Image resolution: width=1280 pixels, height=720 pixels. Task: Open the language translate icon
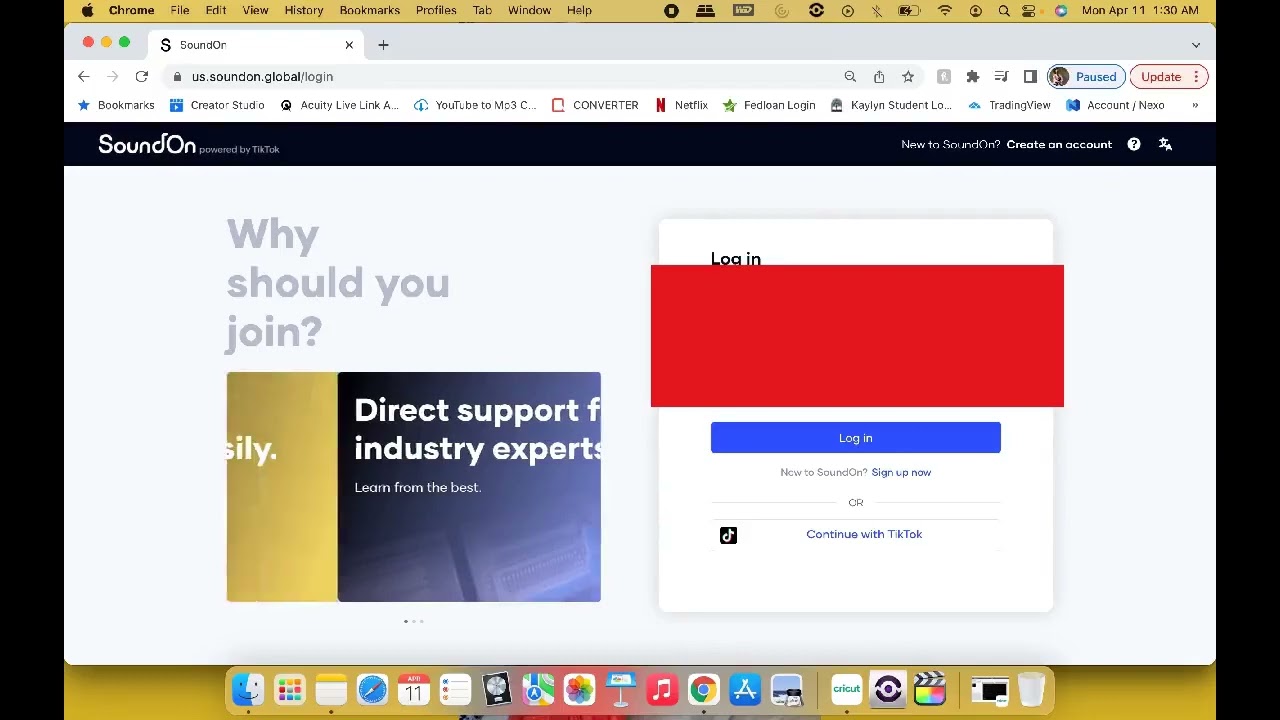pyautogui.click(x=1165, y=144)
